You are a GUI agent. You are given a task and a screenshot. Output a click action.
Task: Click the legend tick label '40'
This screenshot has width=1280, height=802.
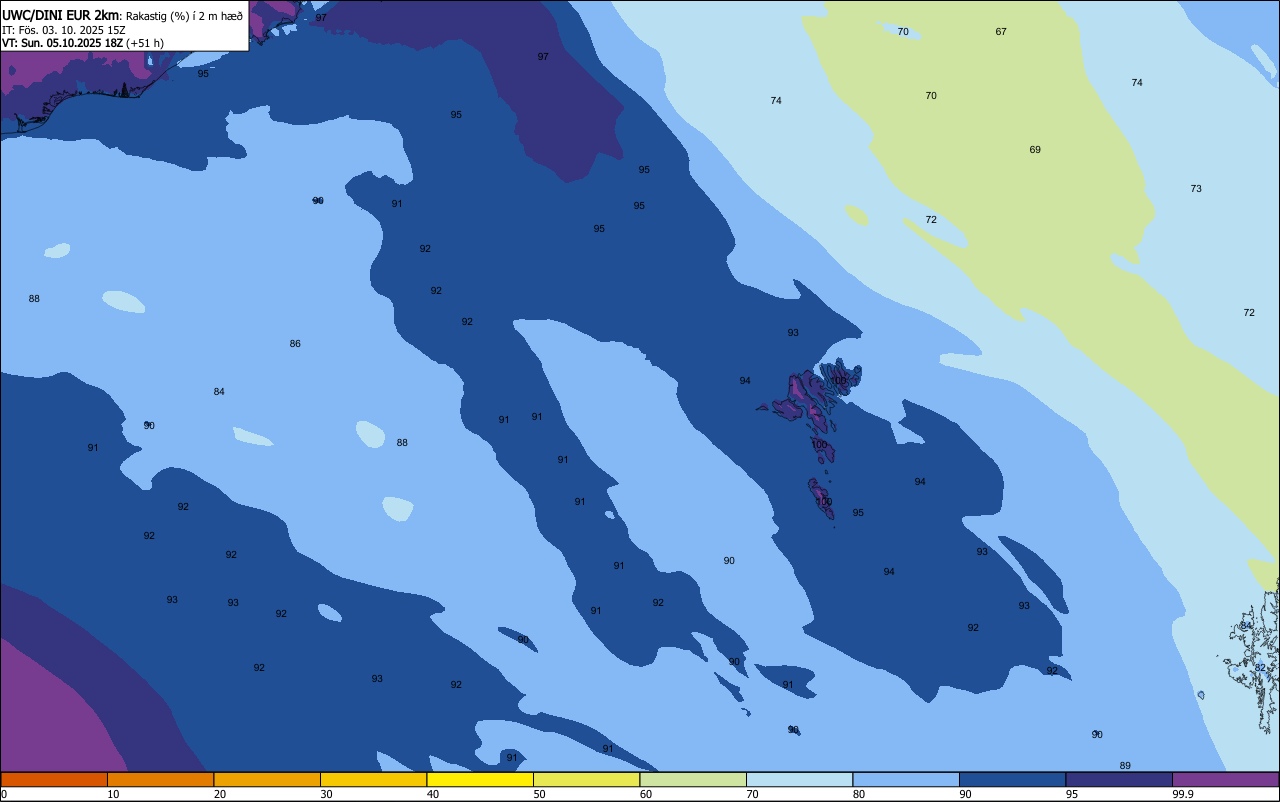[x=433, y=794]
